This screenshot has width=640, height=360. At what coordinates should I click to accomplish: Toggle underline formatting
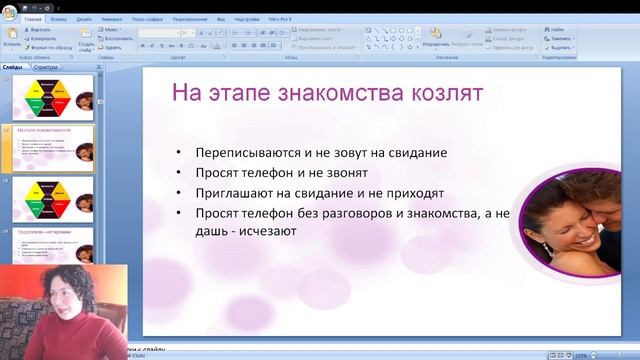162,46
